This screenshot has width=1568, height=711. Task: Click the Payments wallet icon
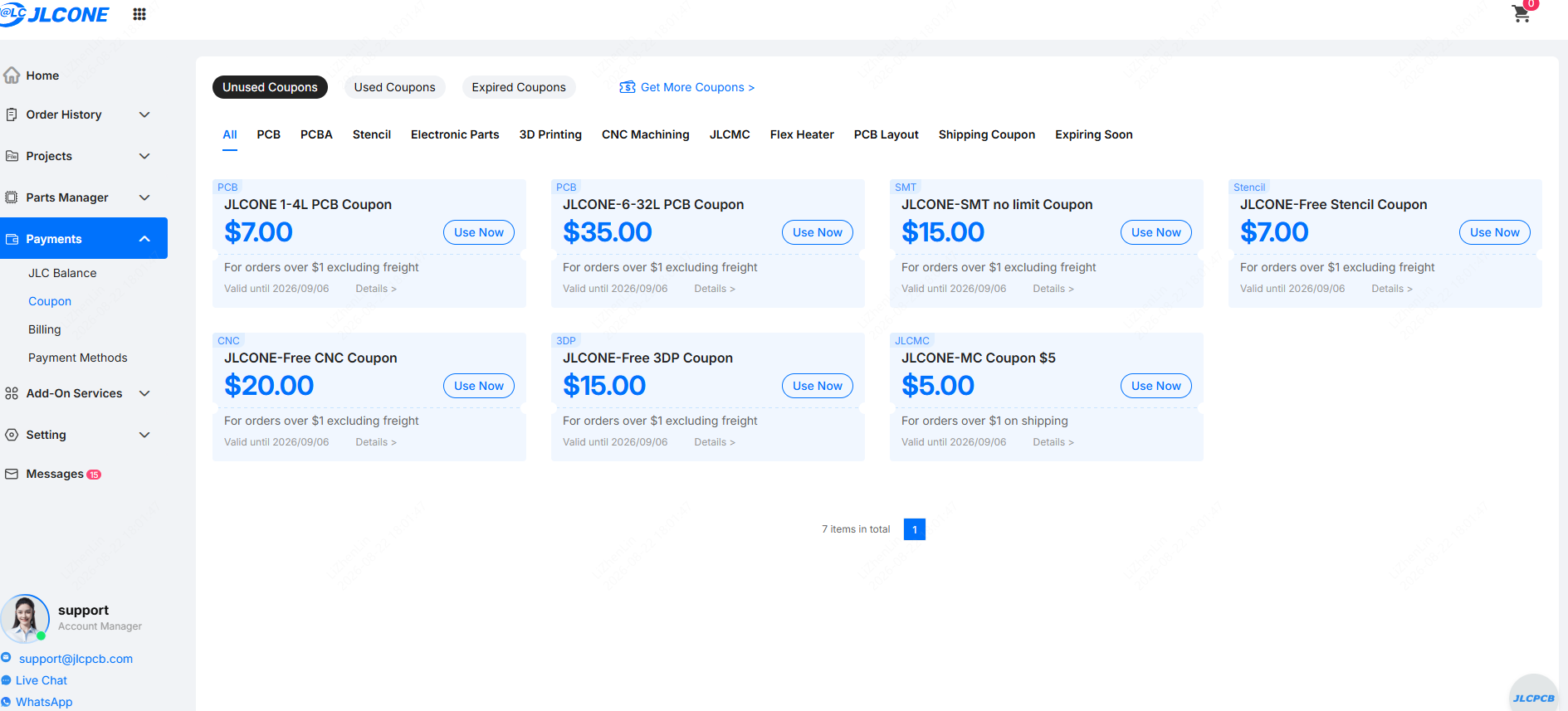pos(12,239)
